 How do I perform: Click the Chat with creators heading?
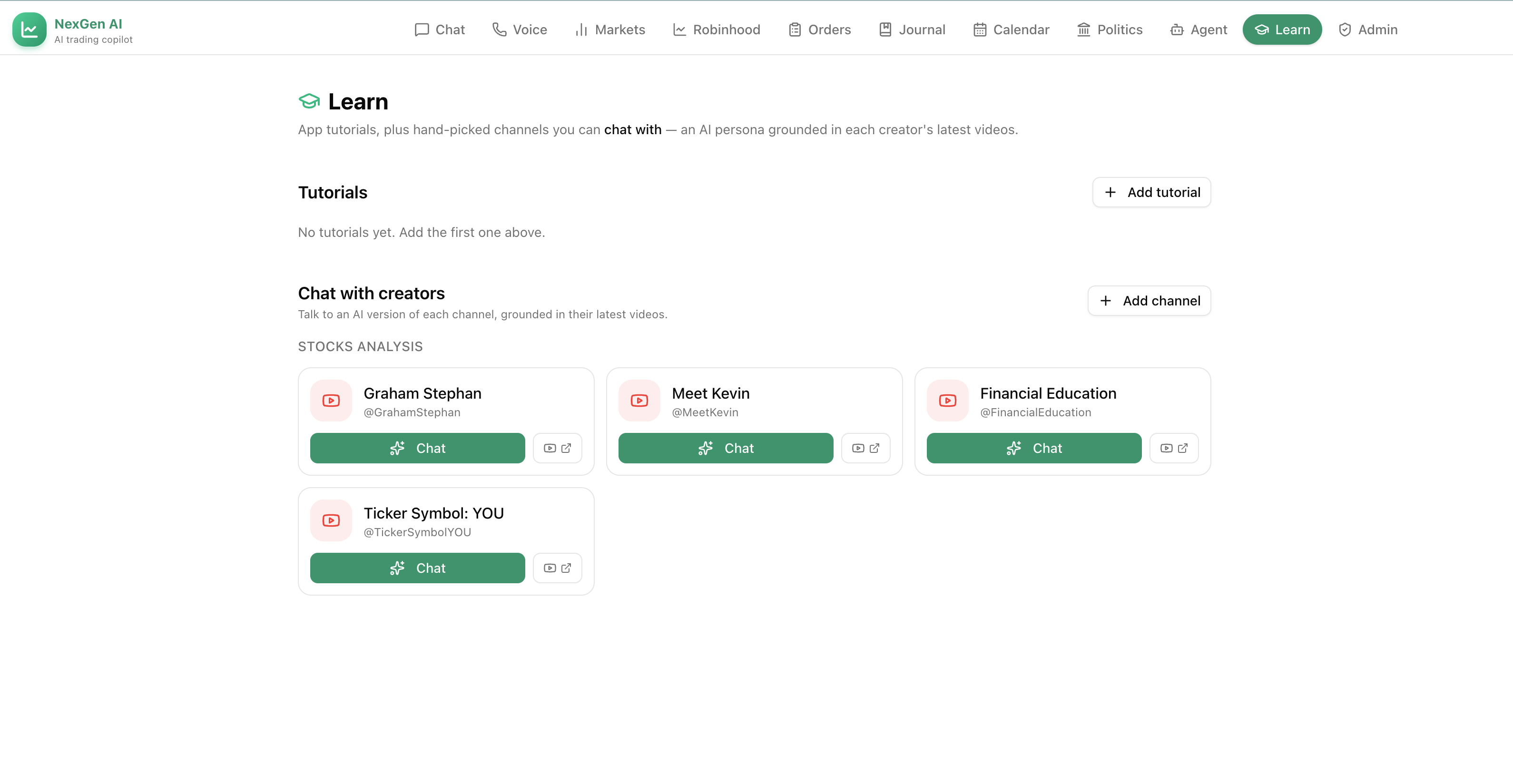point(371,293)
